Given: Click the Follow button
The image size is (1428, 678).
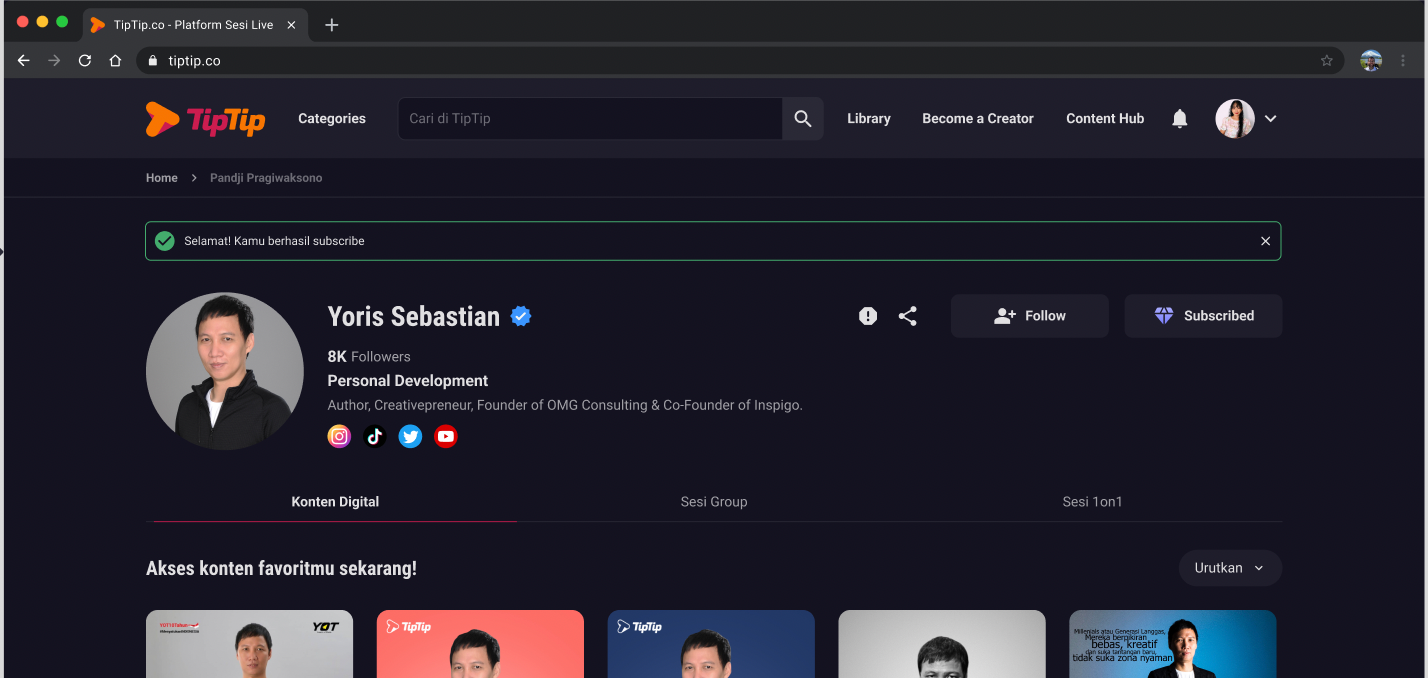Looking at the screenshot, I should point(1030,316).
